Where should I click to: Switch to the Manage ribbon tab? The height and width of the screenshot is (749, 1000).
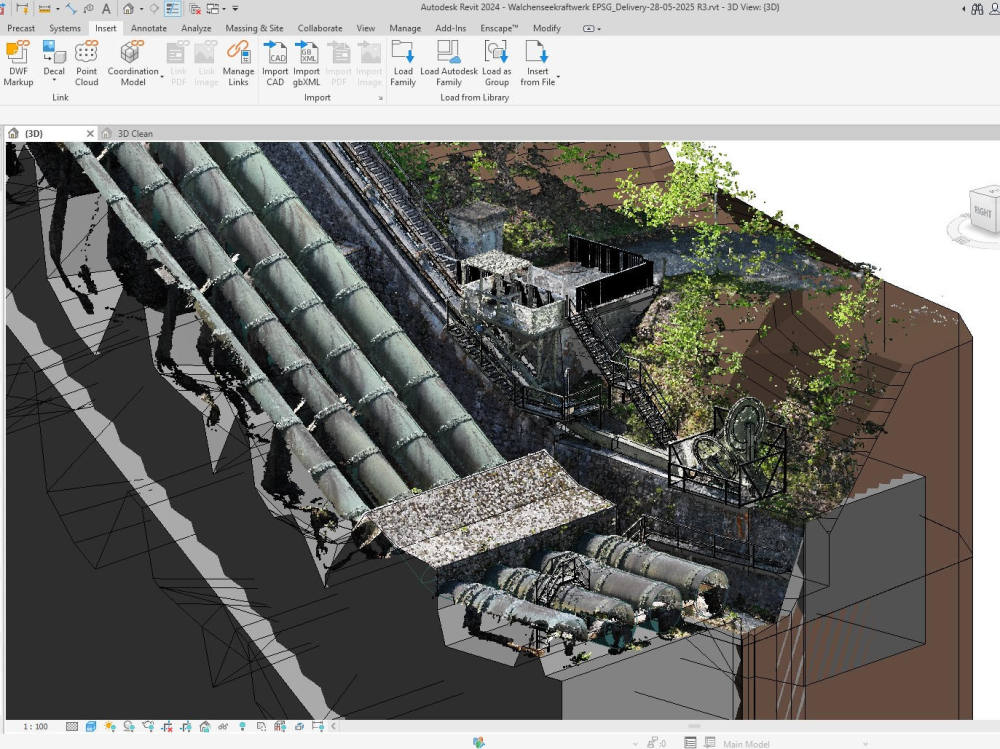405,28
